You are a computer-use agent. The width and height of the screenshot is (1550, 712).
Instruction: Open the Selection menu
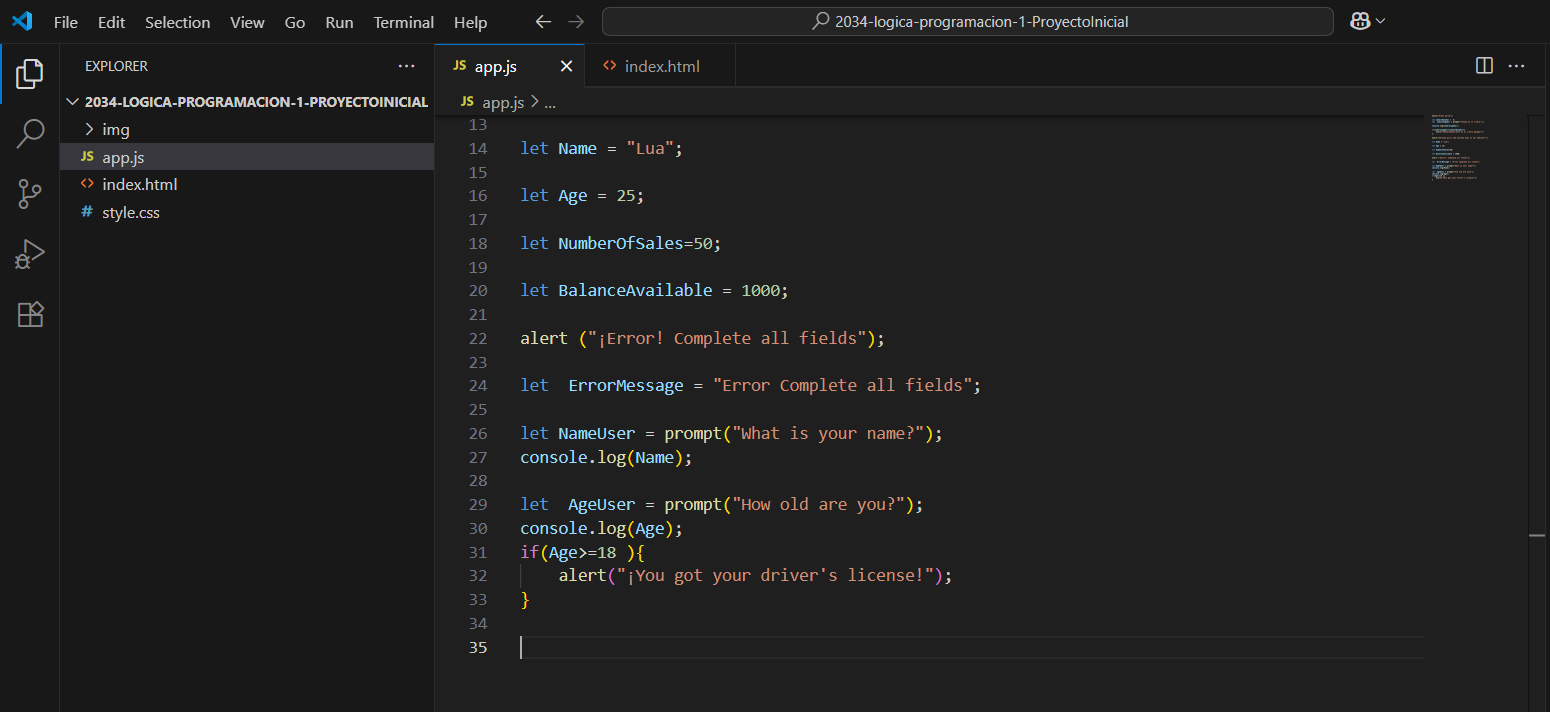pos(177,22)
